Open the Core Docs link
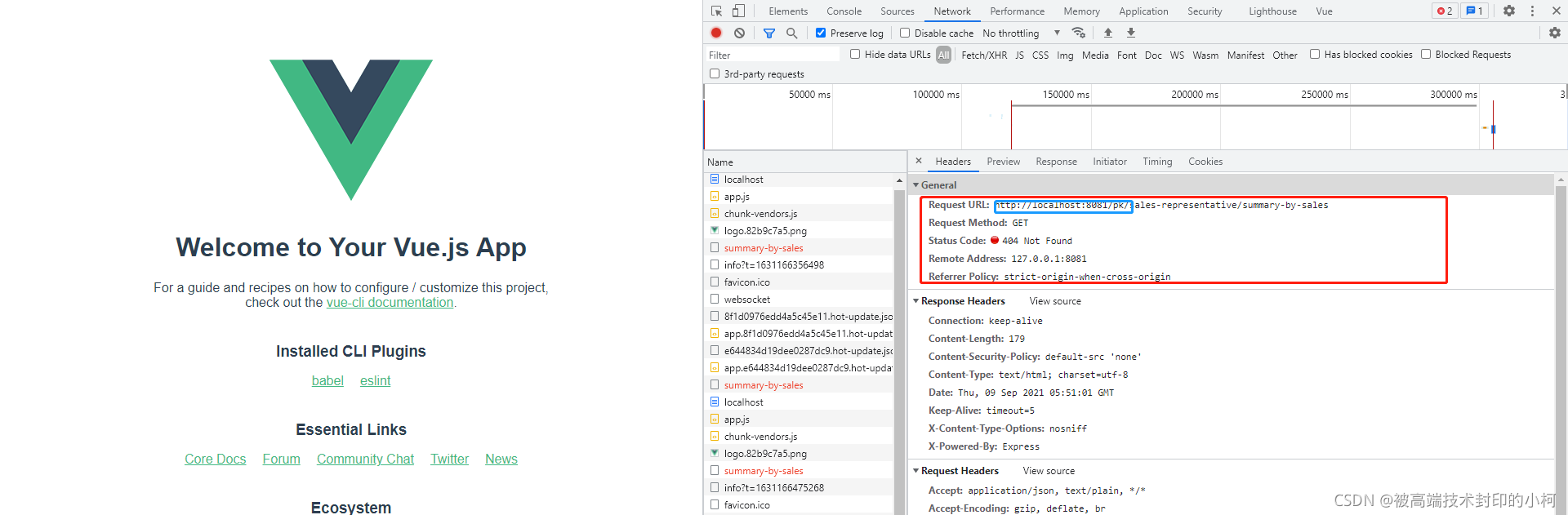 tap(215, 459)
